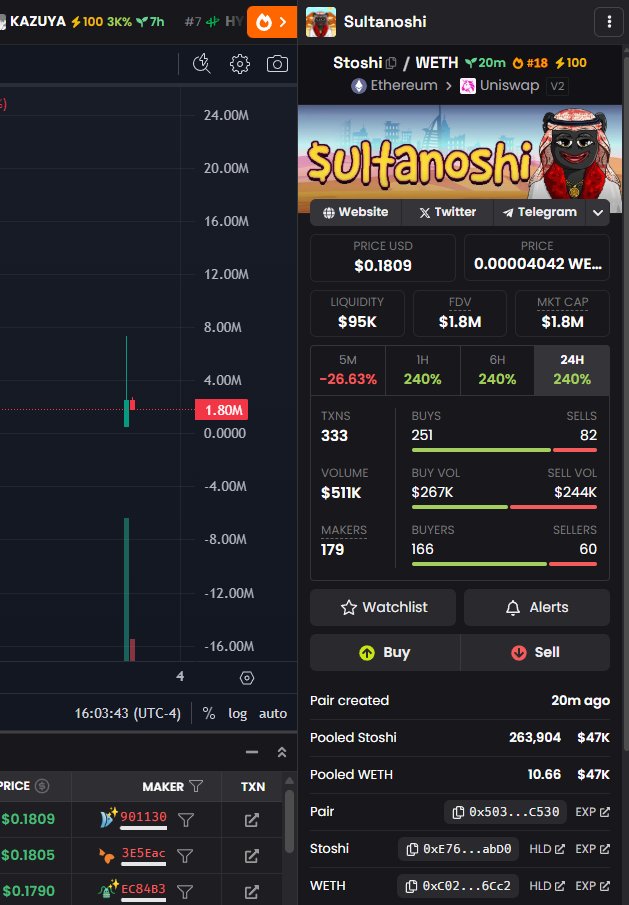
Task: Click the #7 trending ticker item
Action: coord(214,22)
